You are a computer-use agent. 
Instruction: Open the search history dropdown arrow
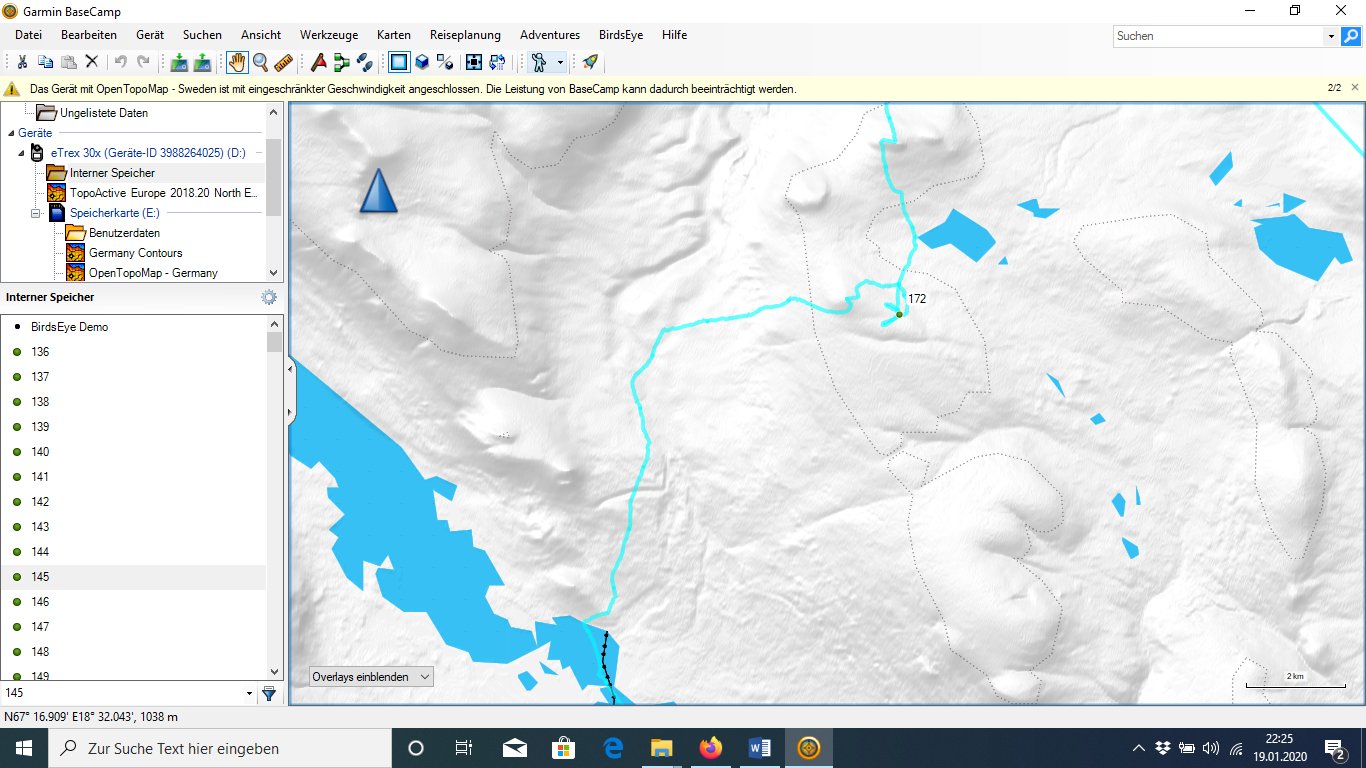pos(1331,36)
